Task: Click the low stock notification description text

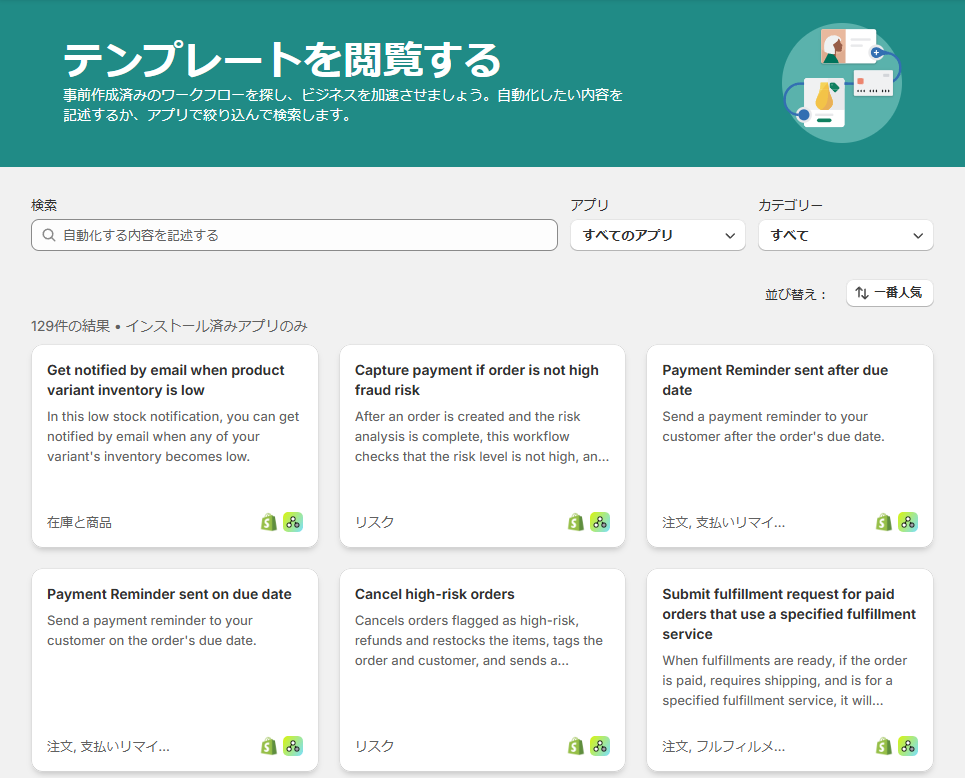Action: coord(173,436)
